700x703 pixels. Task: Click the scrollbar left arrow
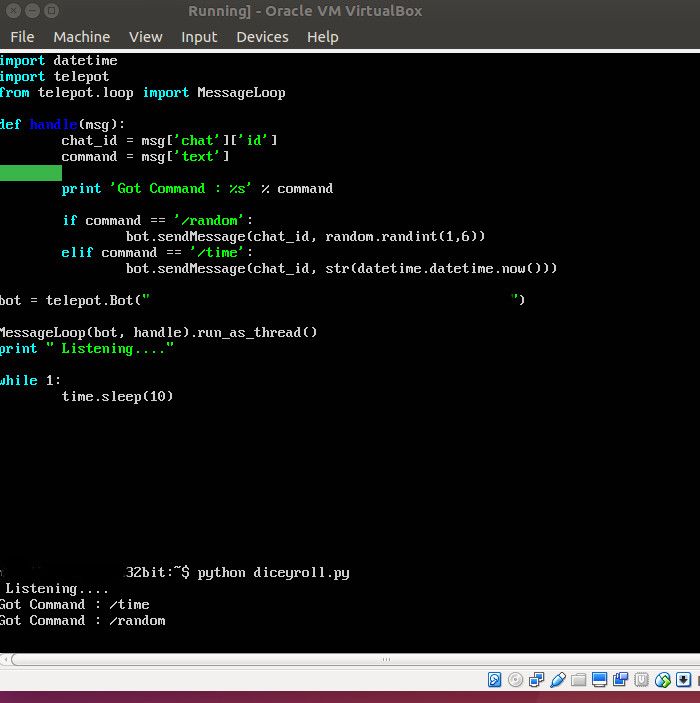[x=5, y=660]
